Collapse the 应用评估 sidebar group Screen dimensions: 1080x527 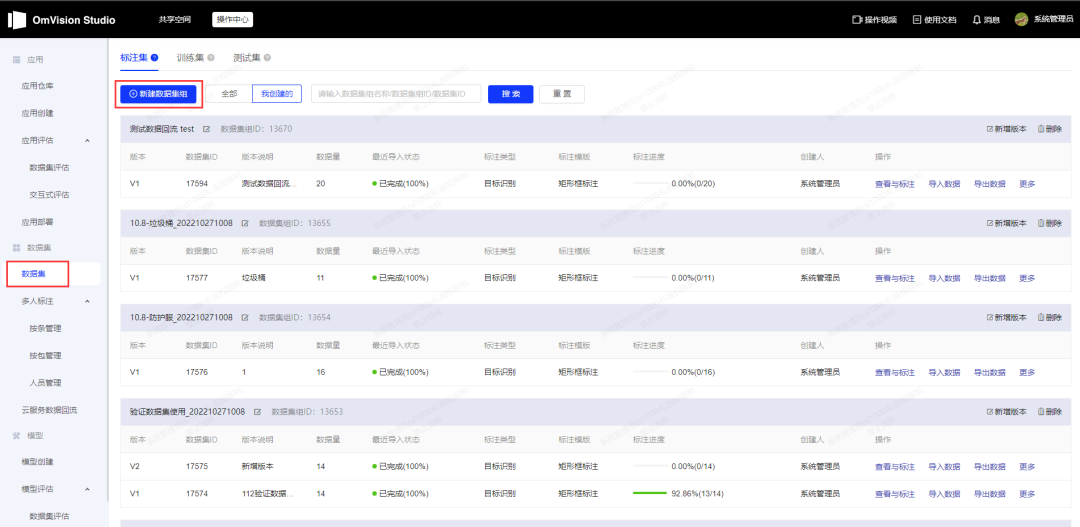pos(87,140)
